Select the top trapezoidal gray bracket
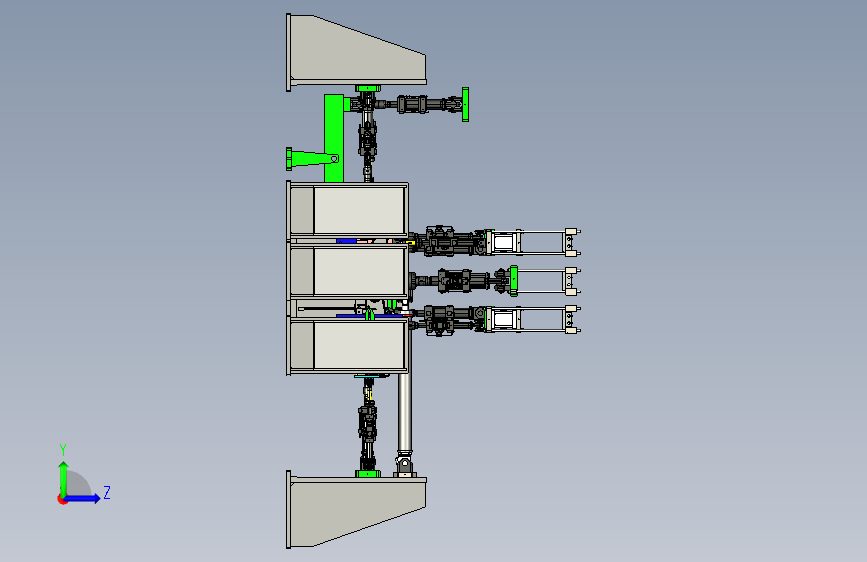 pos(356,53)
